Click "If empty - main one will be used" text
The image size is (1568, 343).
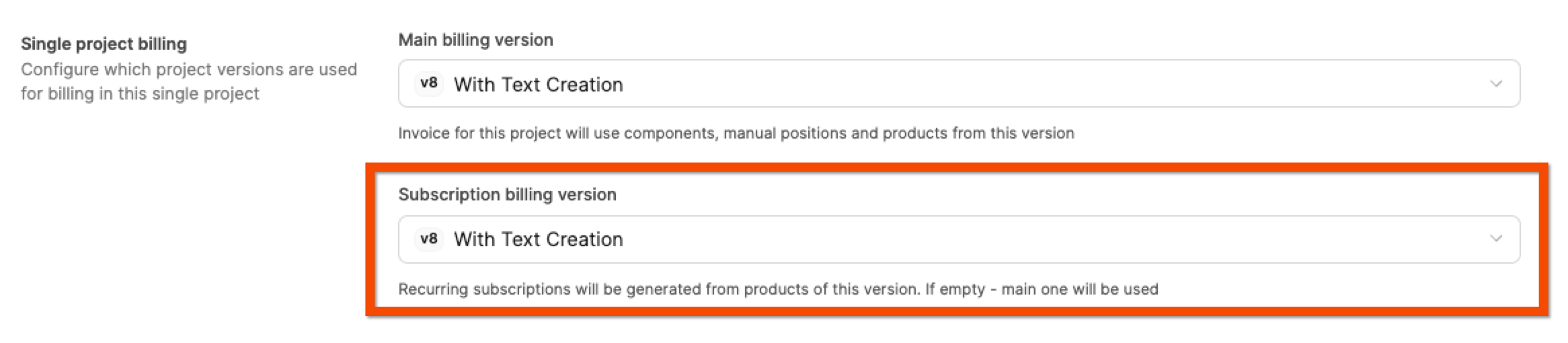[1041, 289]
